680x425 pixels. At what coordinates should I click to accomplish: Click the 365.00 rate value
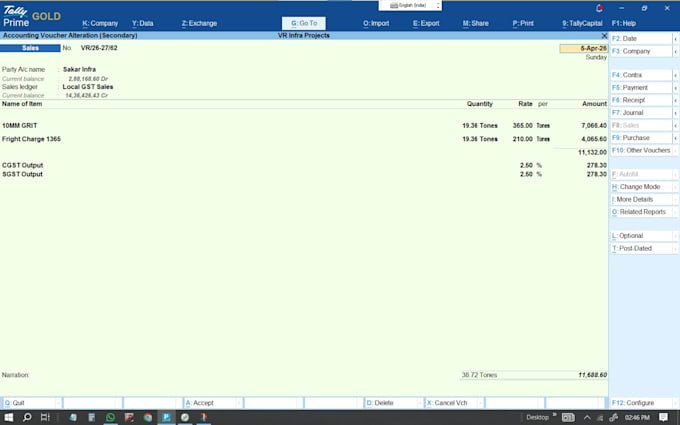coord(523,126)
